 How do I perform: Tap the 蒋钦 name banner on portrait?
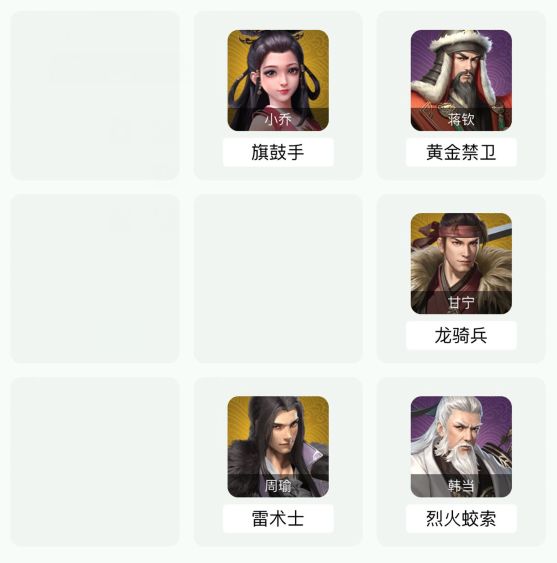pos(461,119)
